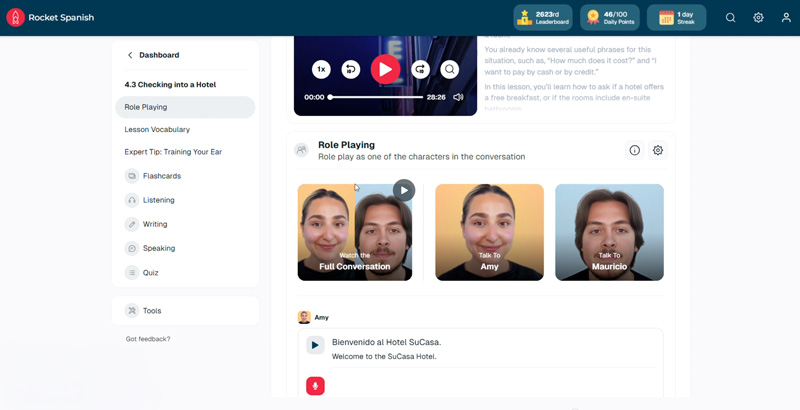Click the audio progress bar

(376, 97)
